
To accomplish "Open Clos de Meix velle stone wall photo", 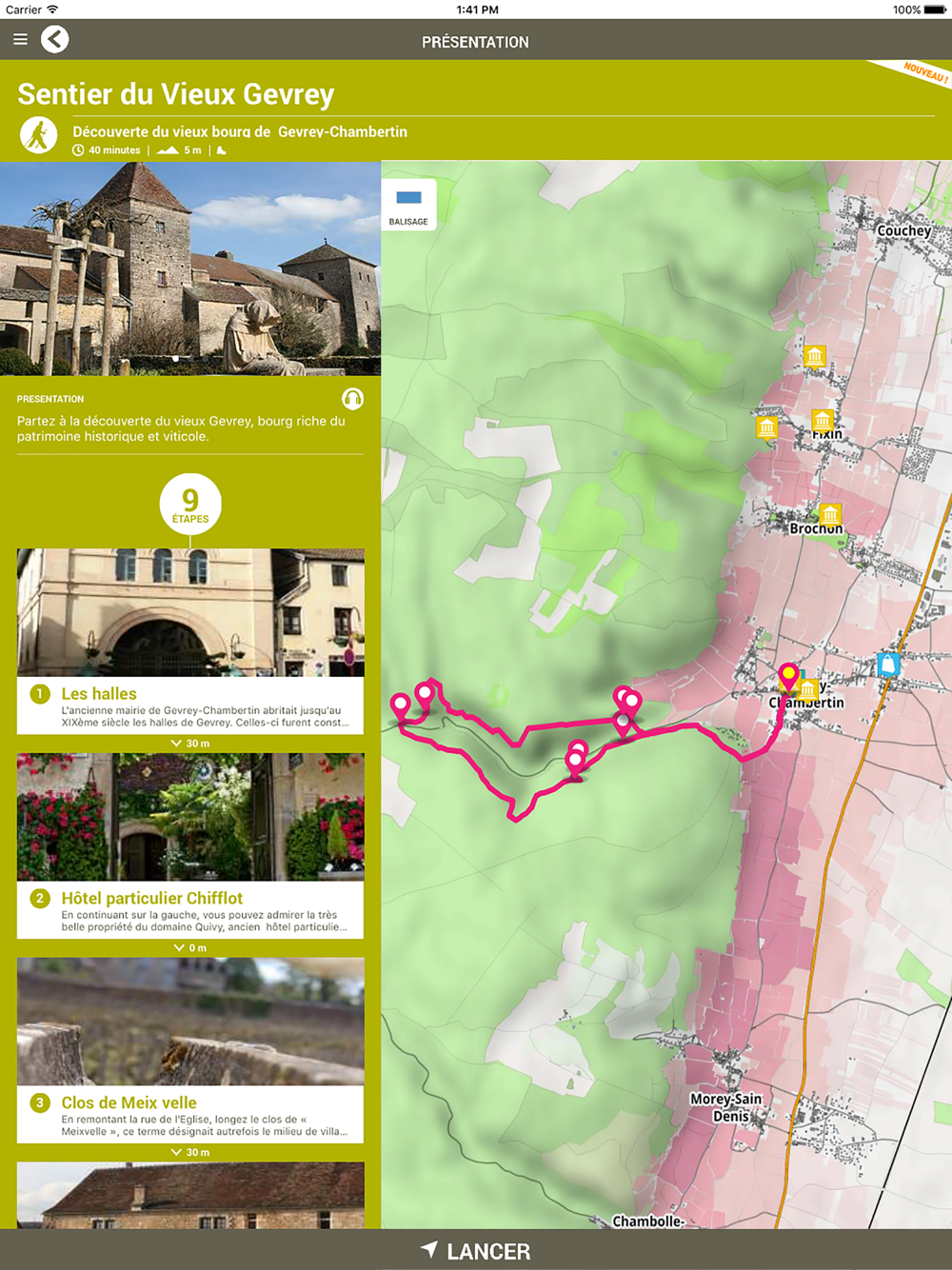I will point(190,1022).
